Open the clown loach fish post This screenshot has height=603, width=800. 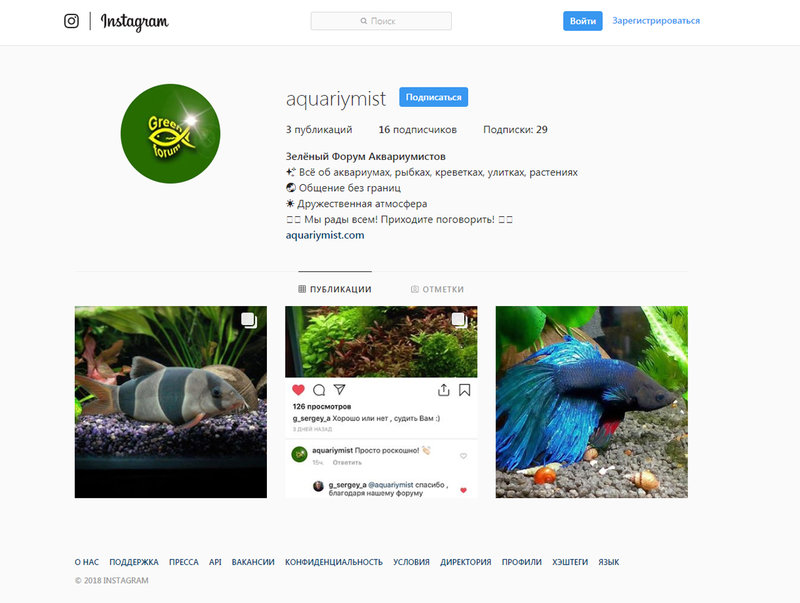[171, 402]
